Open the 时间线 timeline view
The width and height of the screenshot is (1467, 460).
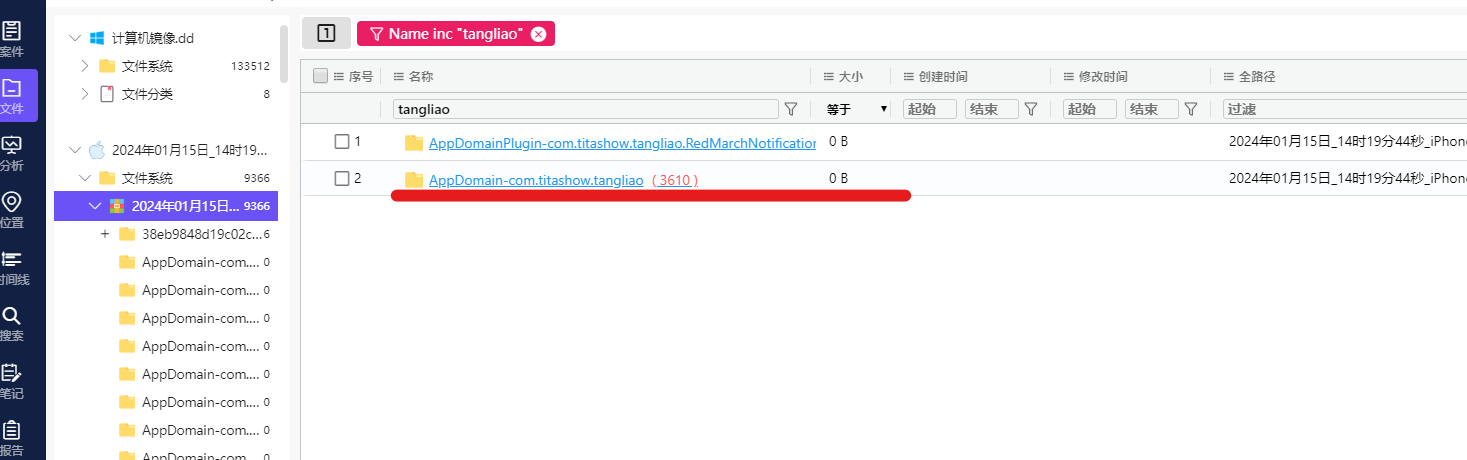coord(12,266)
